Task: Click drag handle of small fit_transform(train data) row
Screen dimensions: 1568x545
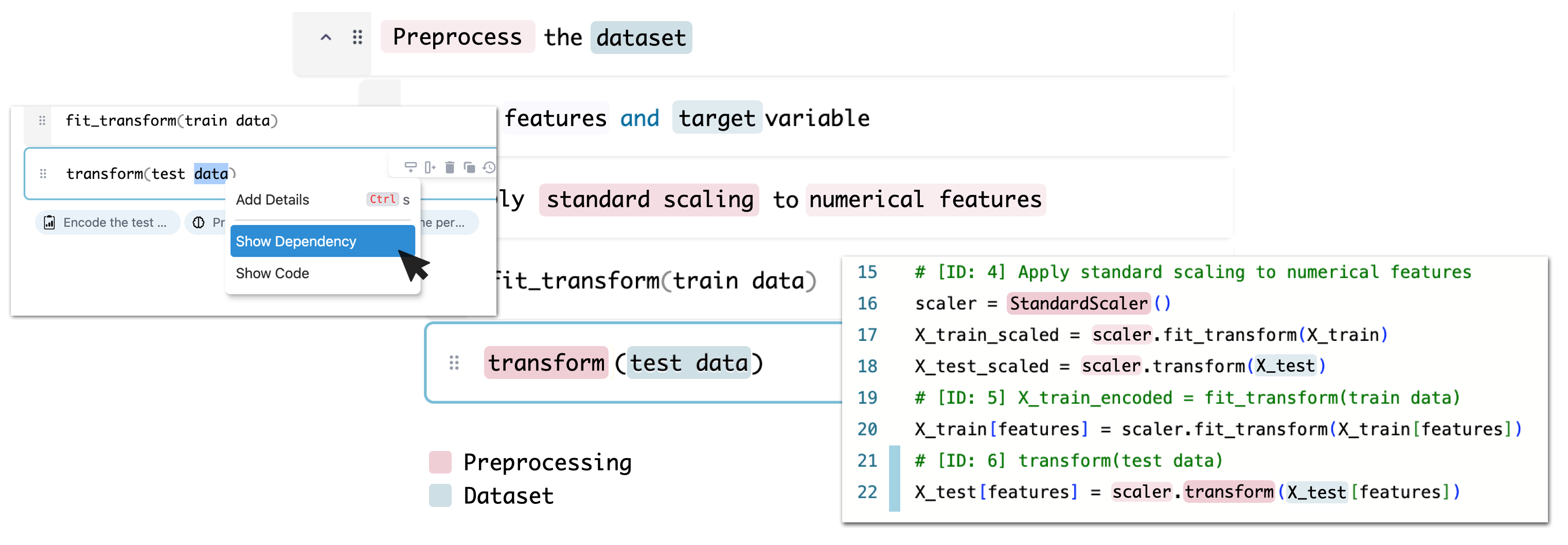Action: 42,120
